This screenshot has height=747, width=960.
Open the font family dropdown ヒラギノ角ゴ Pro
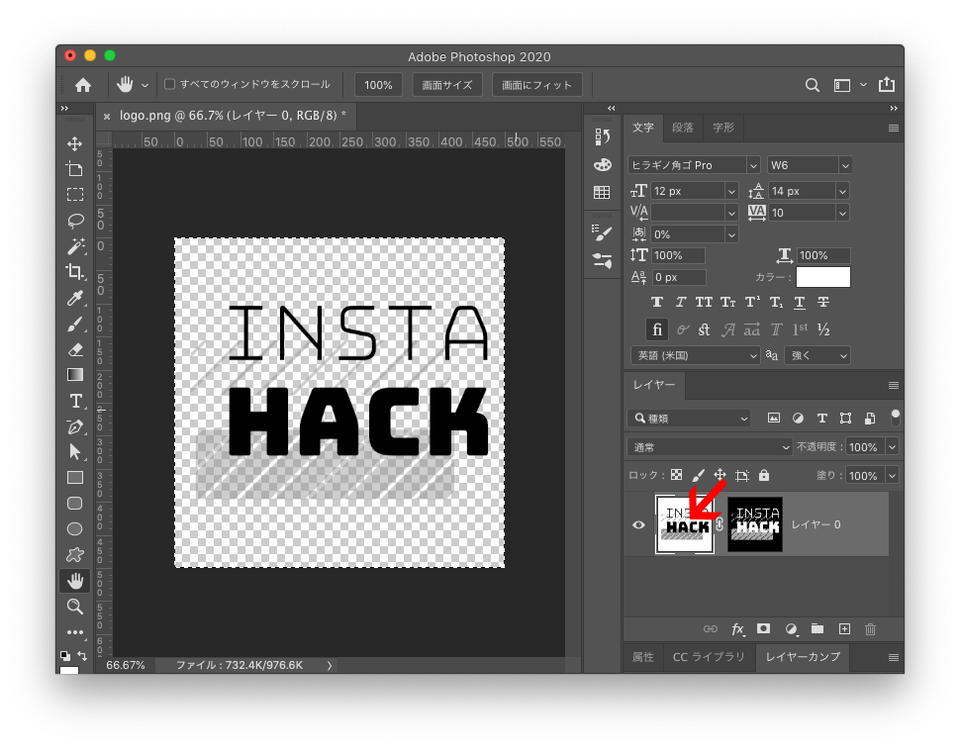pos(694,165)
